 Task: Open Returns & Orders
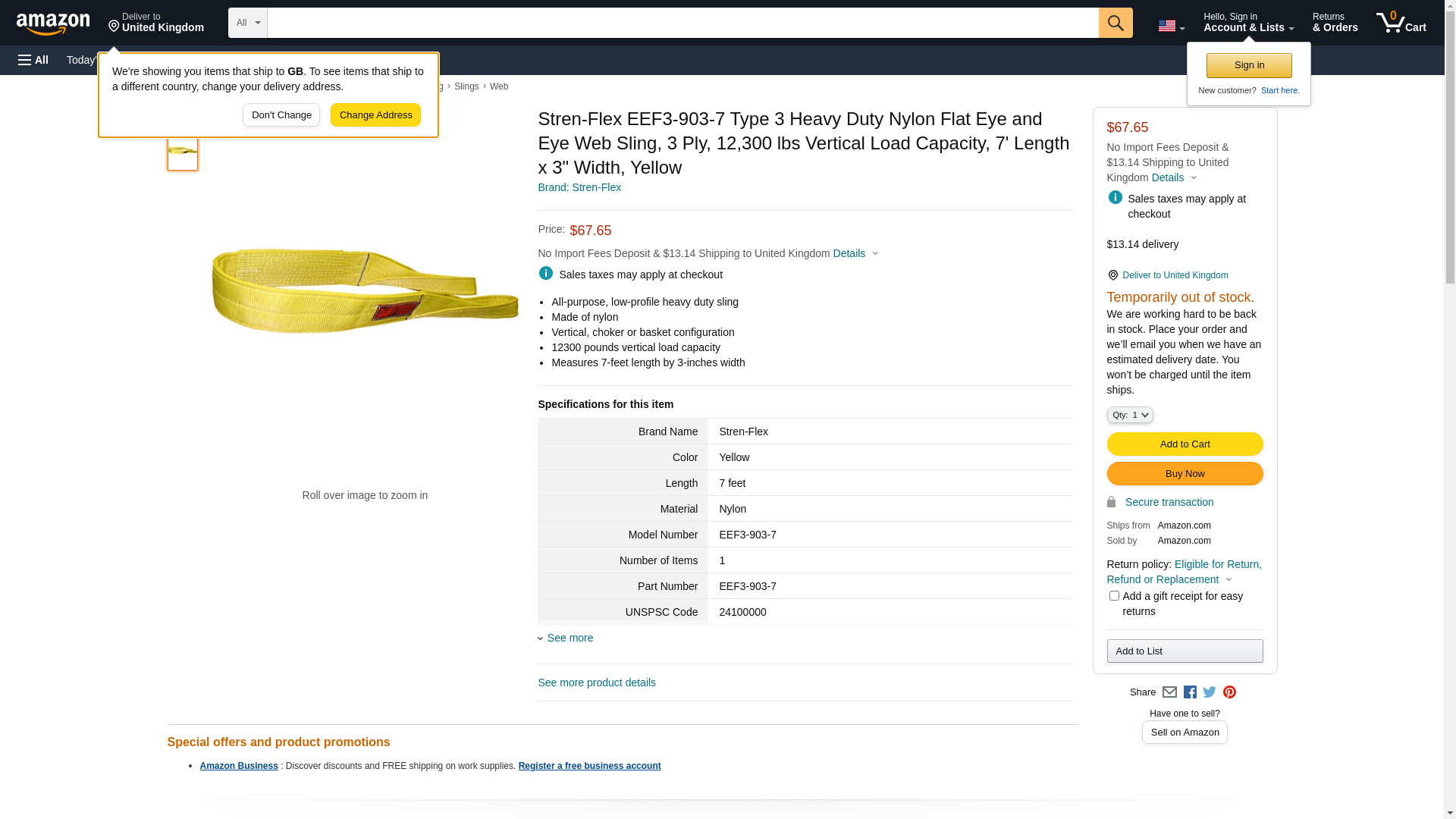pyautogui.click(x=1335, y=23)
